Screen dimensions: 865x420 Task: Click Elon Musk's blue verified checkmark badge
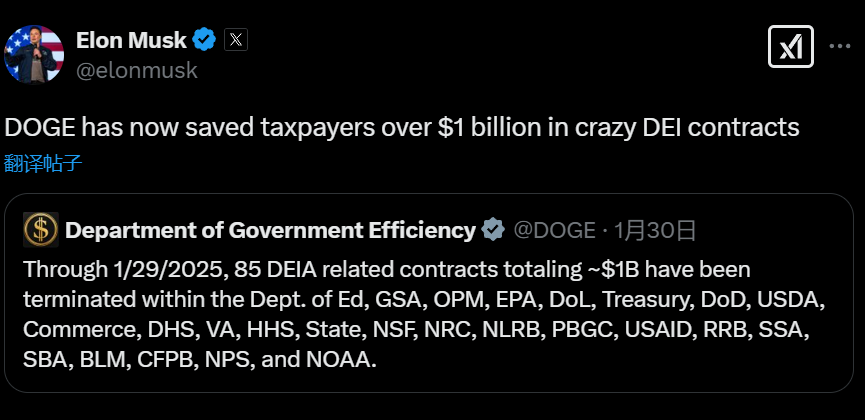click(x=205, y=40)
